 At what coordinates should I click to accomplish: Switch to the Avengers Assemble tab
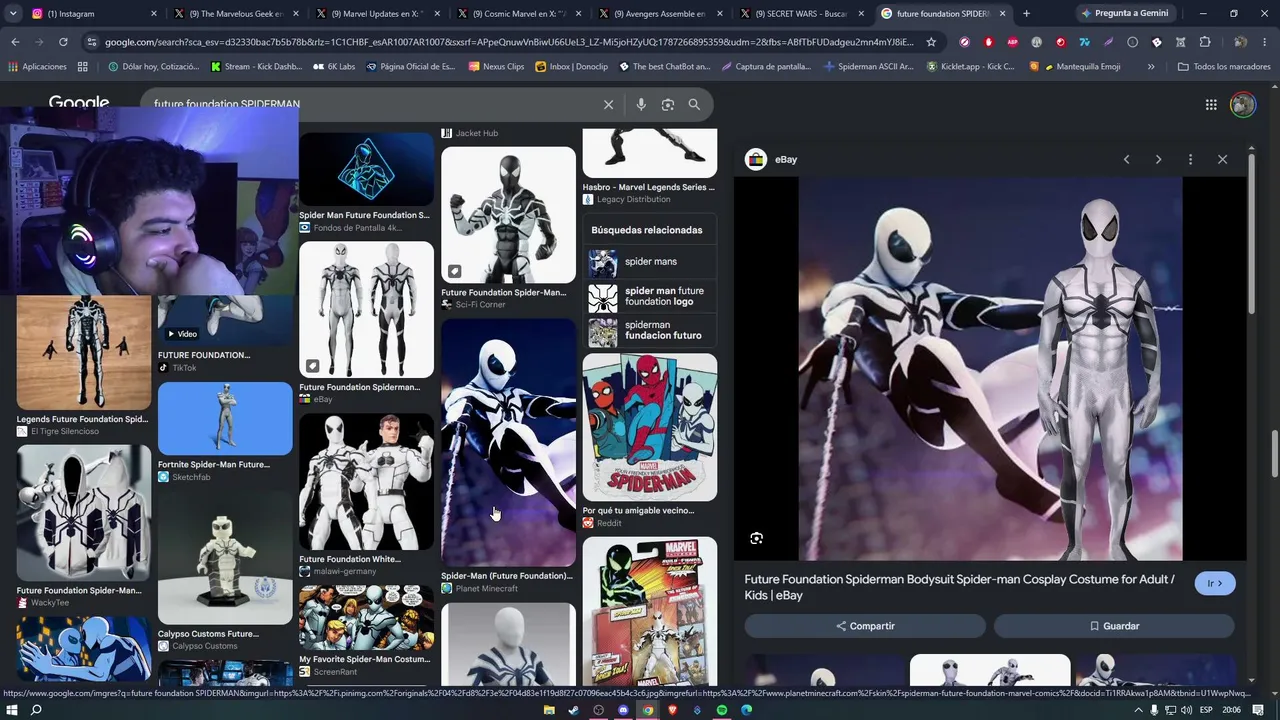click(x=661, y=14)
